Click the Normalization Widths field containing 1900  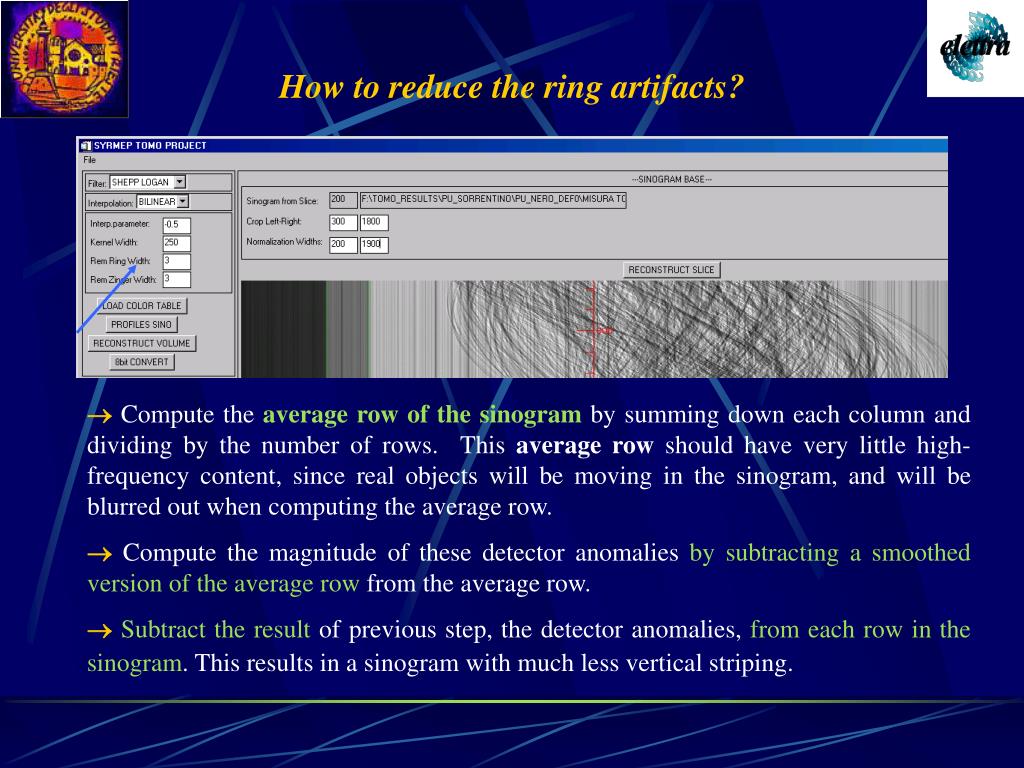(x=374, y=245)
